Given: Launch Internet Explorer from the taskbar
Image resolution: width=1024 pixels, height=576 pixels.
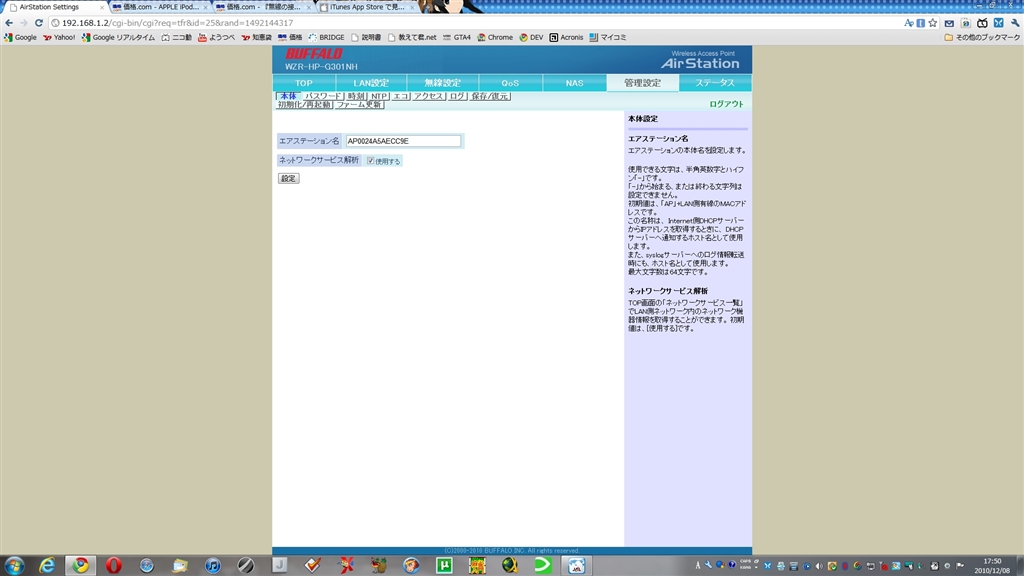Looking at the screenshot, I should click(47, 565).
